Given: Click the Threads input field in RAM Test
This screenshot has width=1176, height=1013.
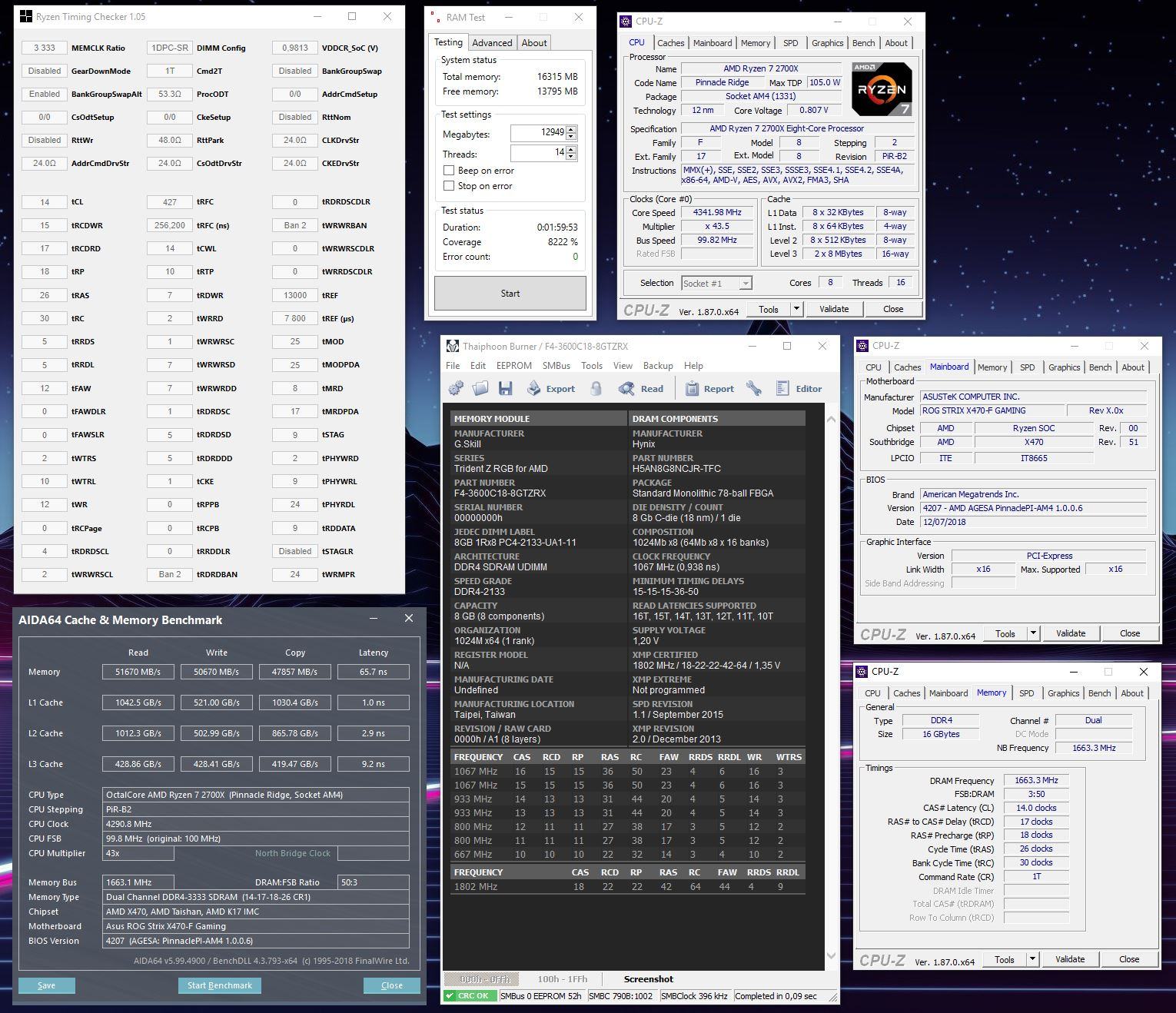Looking at the screenshot, I should (538, 153).
